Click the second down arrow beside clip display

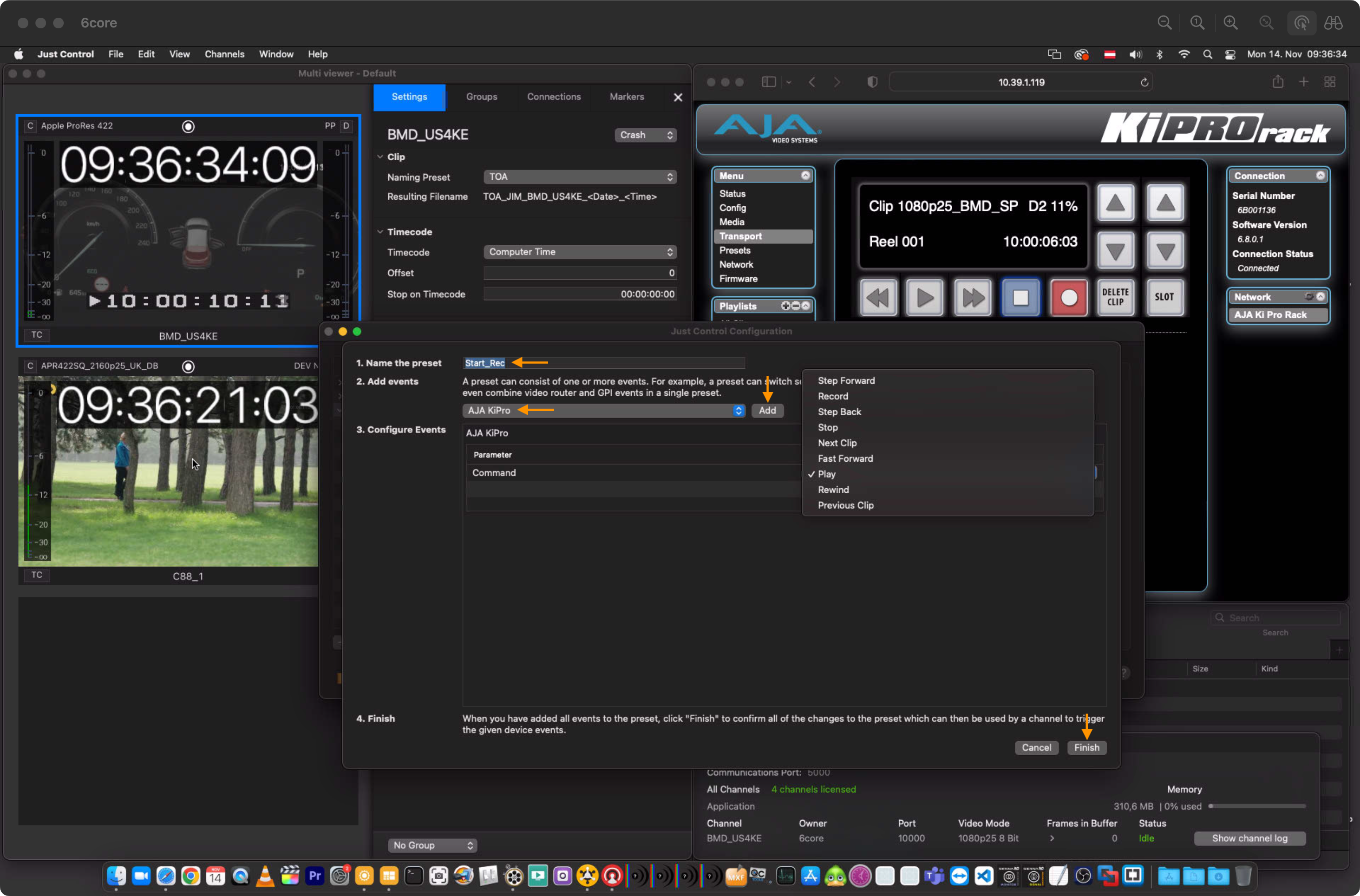(x=1165, y=250)
